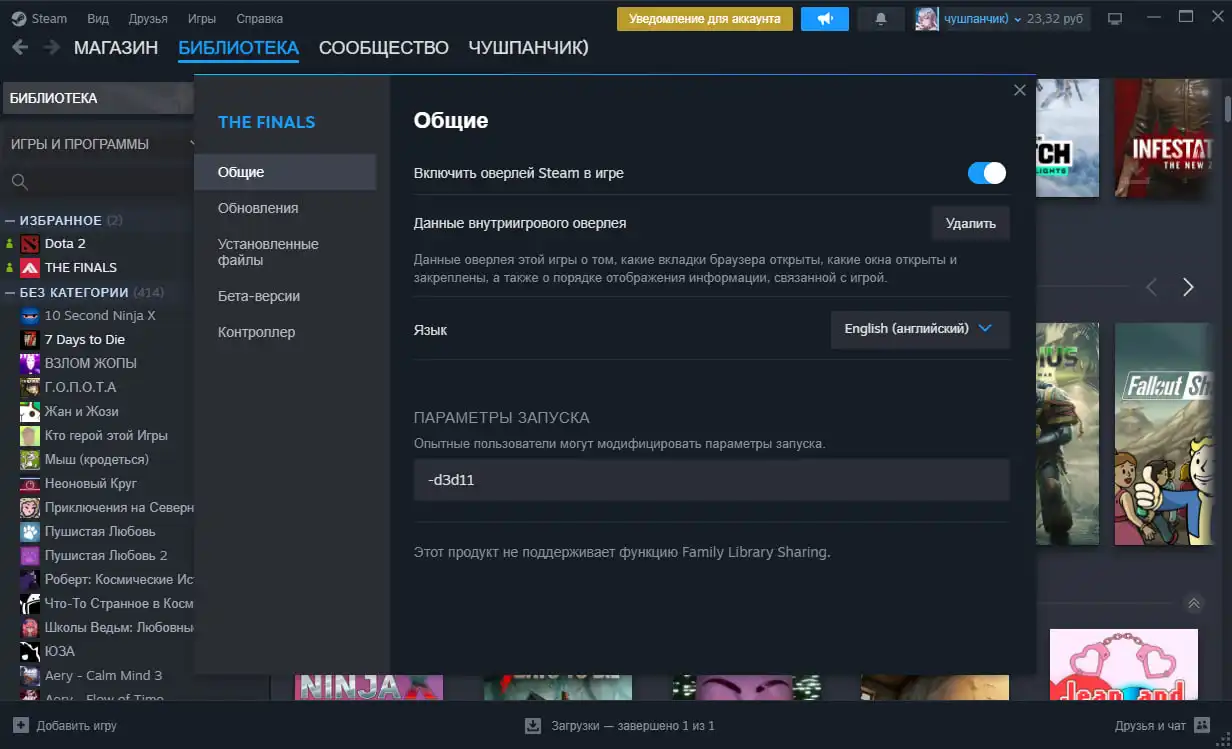Go to the СООБЩЕСТВО section
Image resolution: width=1232 pixels, height=749 pixels.
click(x=384, y=48)
